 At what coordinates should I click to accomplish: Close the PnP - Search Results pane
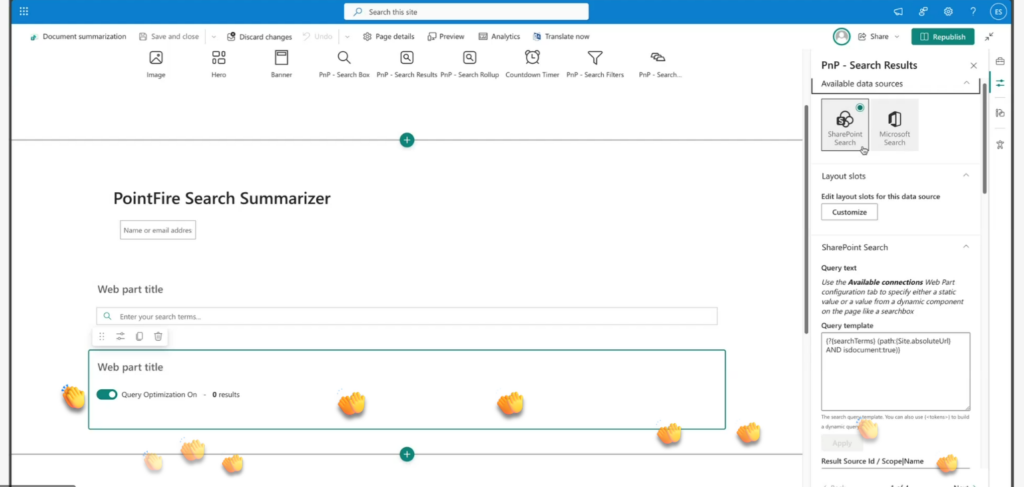[974, 65]
